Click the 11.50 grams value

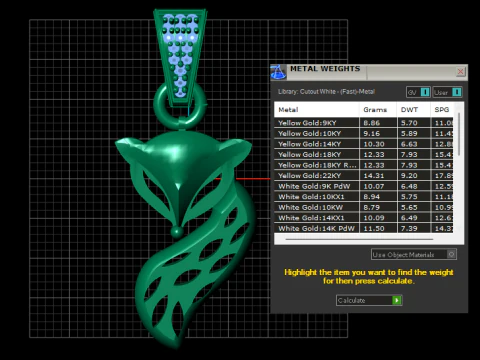(374, 228)
